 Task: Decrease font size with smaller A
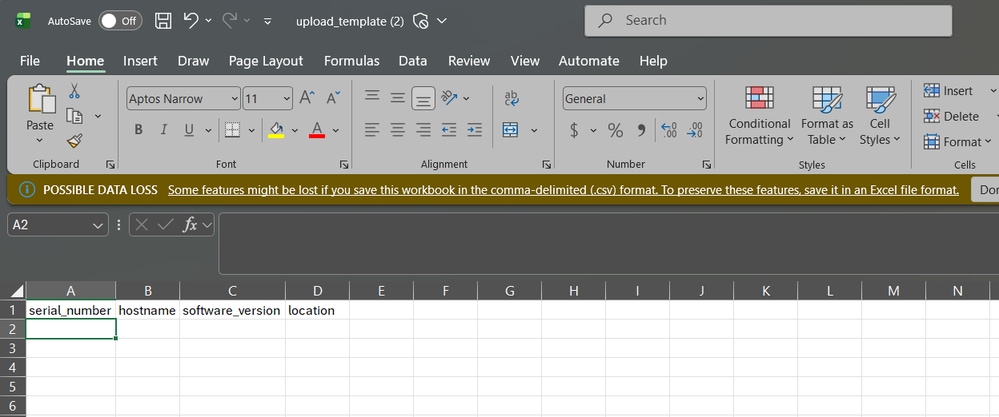pos(333,98)
